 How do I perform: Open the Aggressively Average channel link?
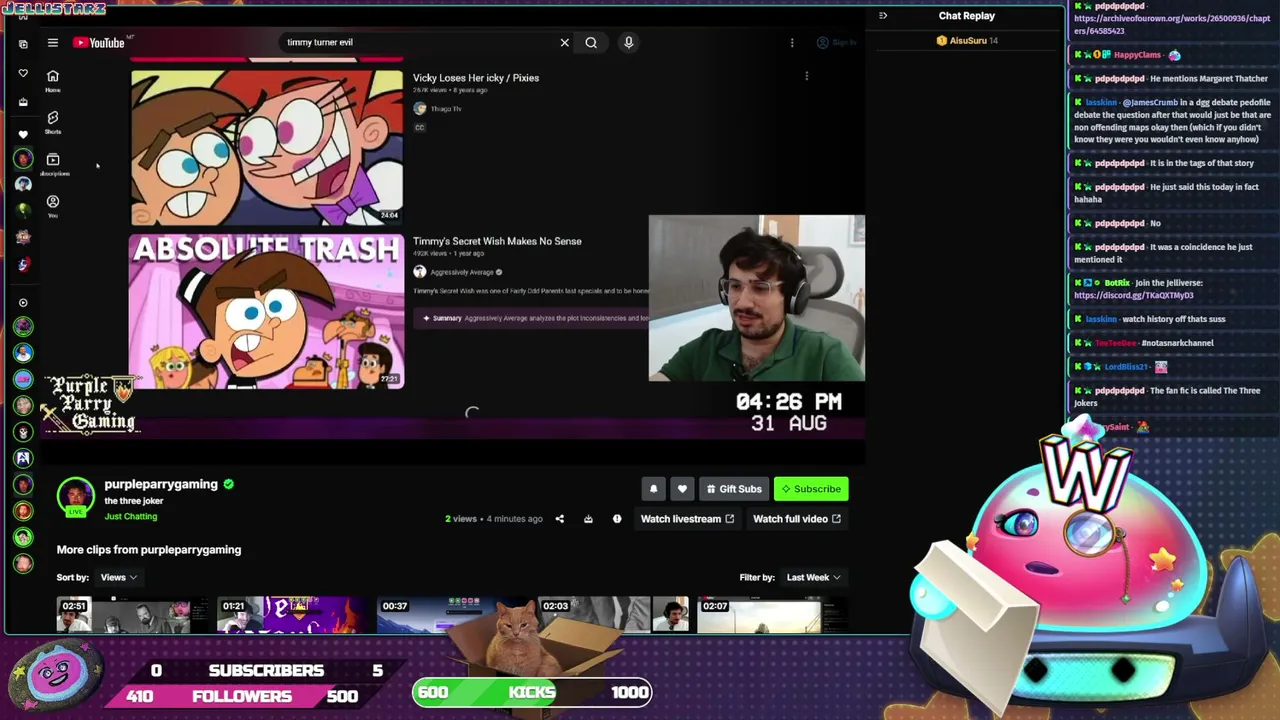point(462,272)
